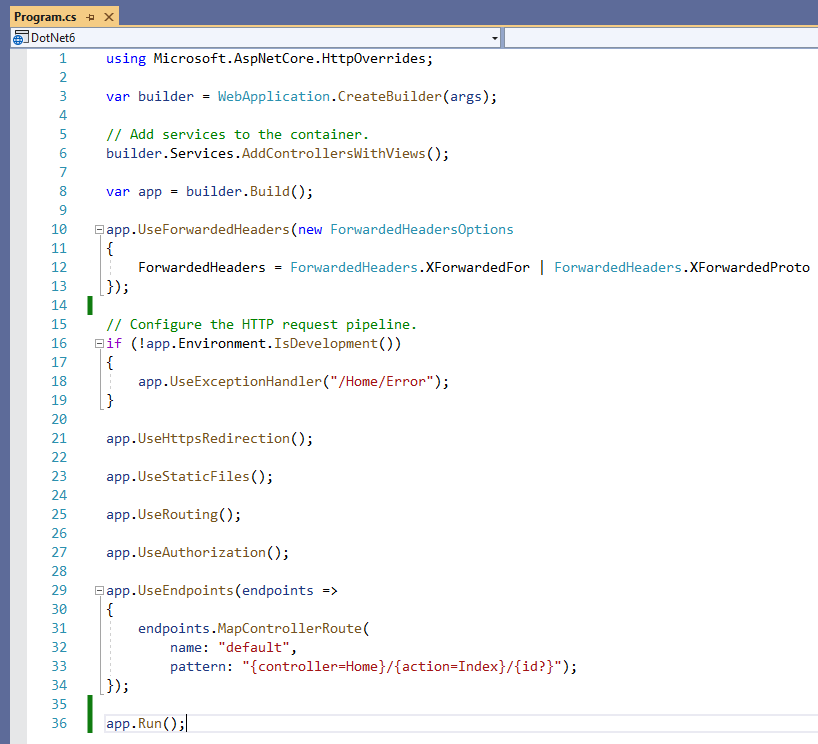Click the DotNet6 project icon
Viewport: 818px width, 744px height.
click(20, 38)
